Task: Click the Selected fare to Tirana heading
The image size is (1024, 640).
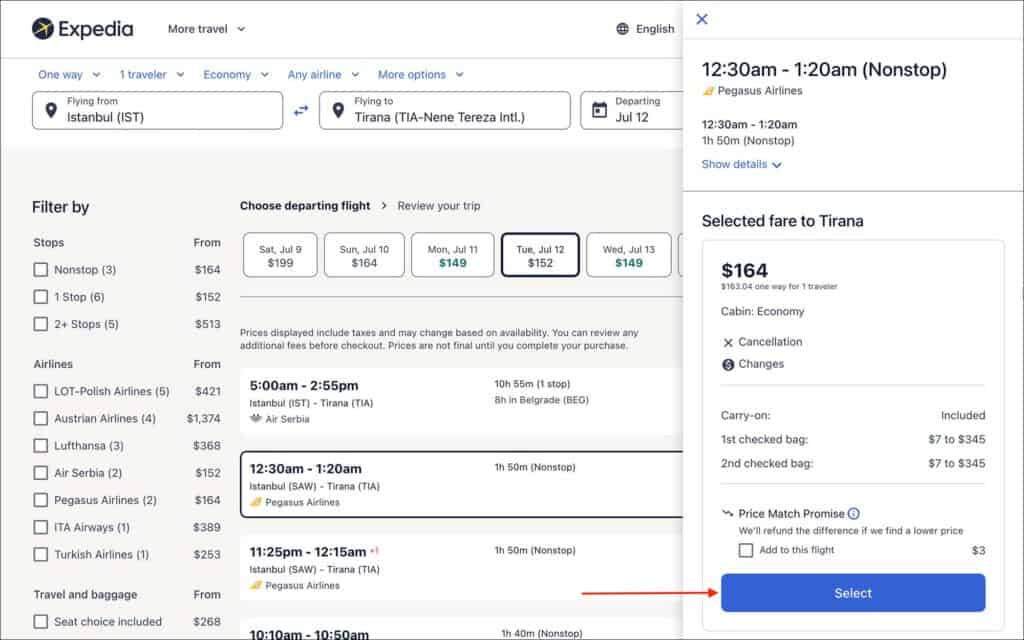Action: (782, 221)
